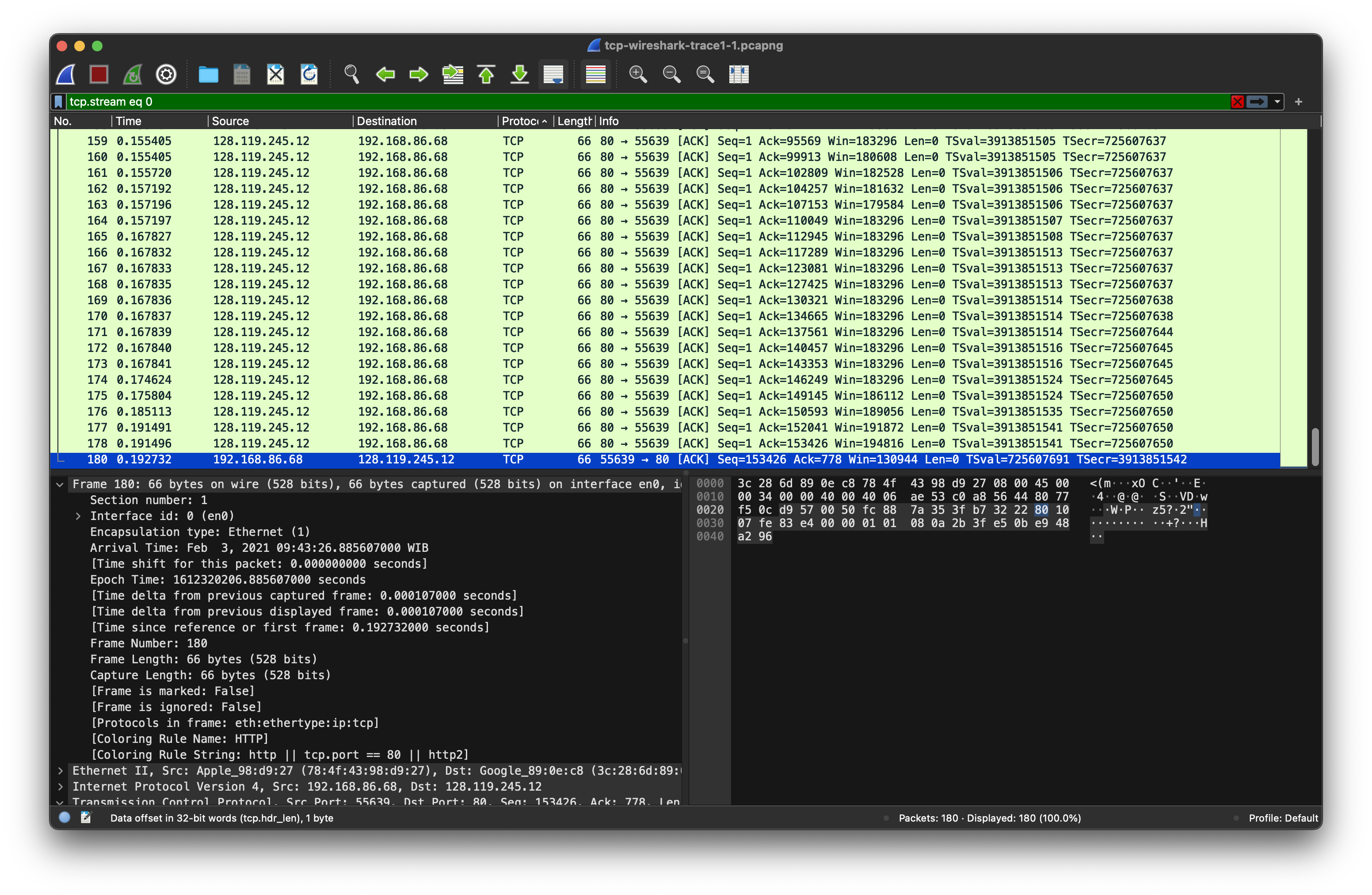Image resolution: width=1372 pixels, height=895 pixels.
Task: Save this capture file icon
Action: pyautogui.click(x=241, y=74)
